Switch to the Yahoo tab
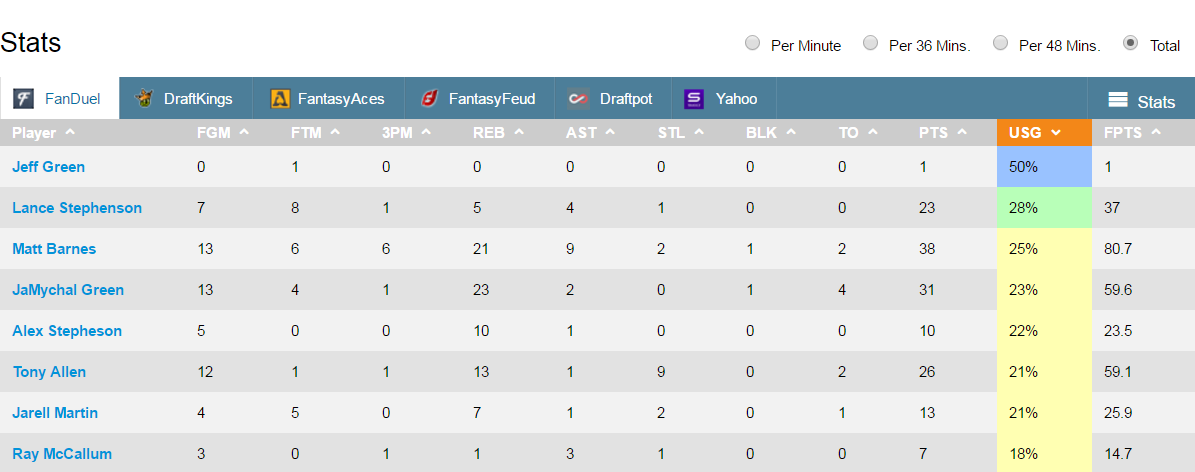 click(x=722, y=98)
